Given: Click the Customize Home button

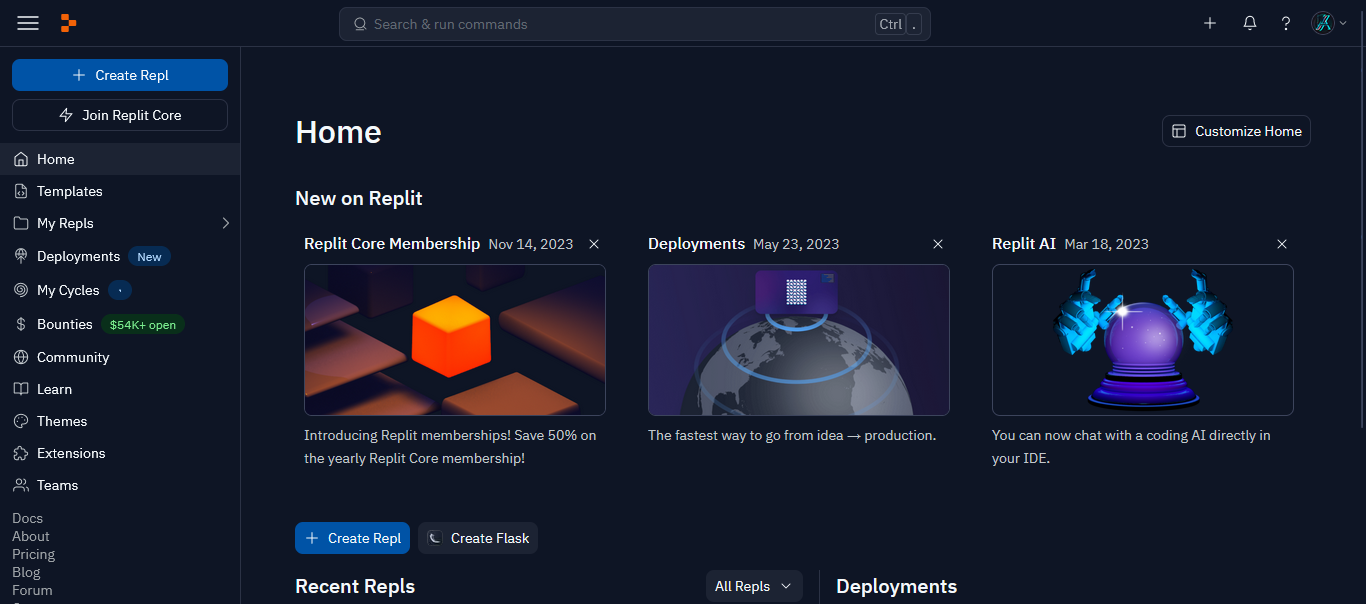Looking at the screenshot, I should tap(1236, 131).
